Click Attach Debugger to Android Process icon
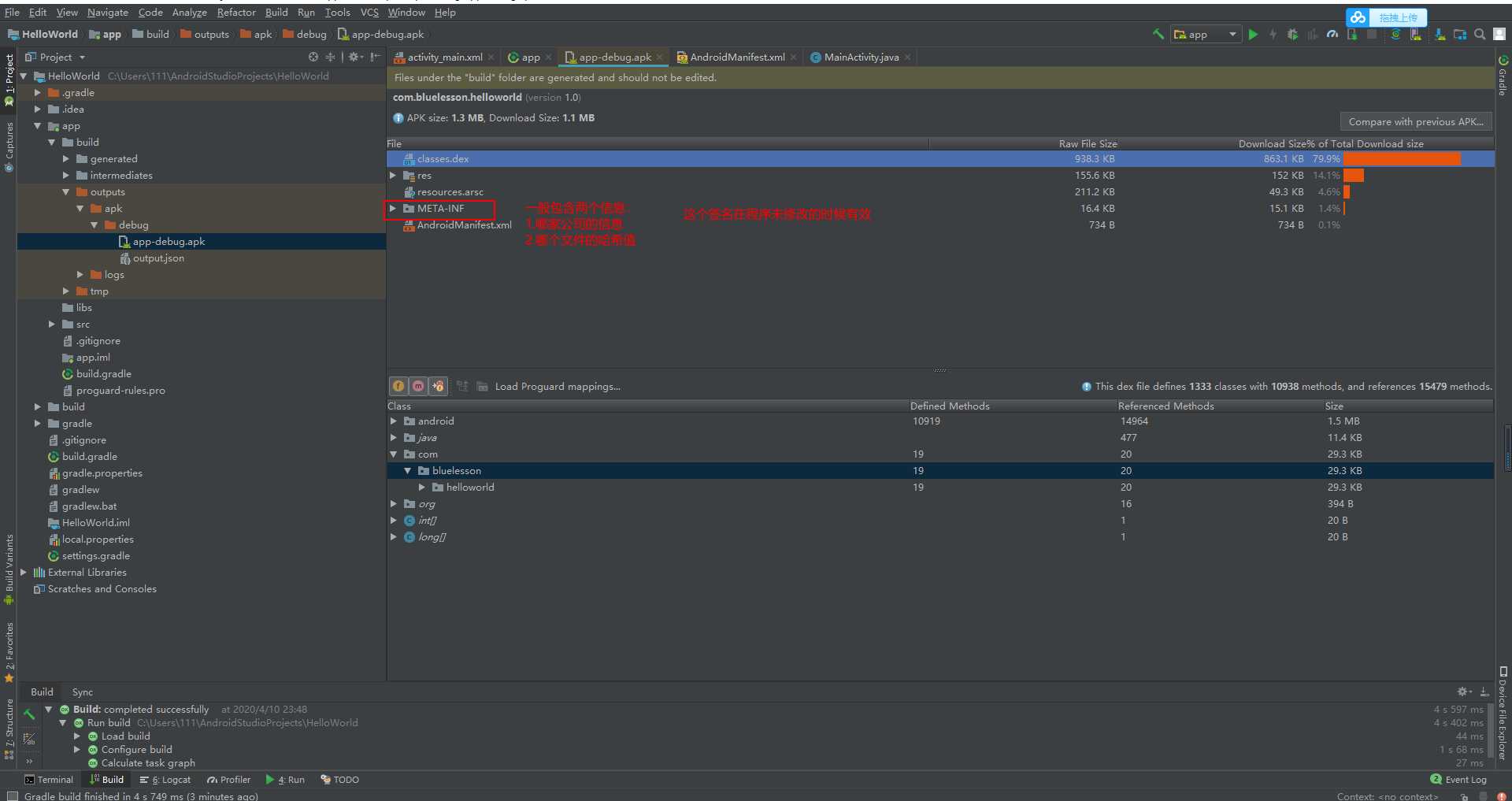Screen dimensions: 1512x801 click(x=1352, y=34)
